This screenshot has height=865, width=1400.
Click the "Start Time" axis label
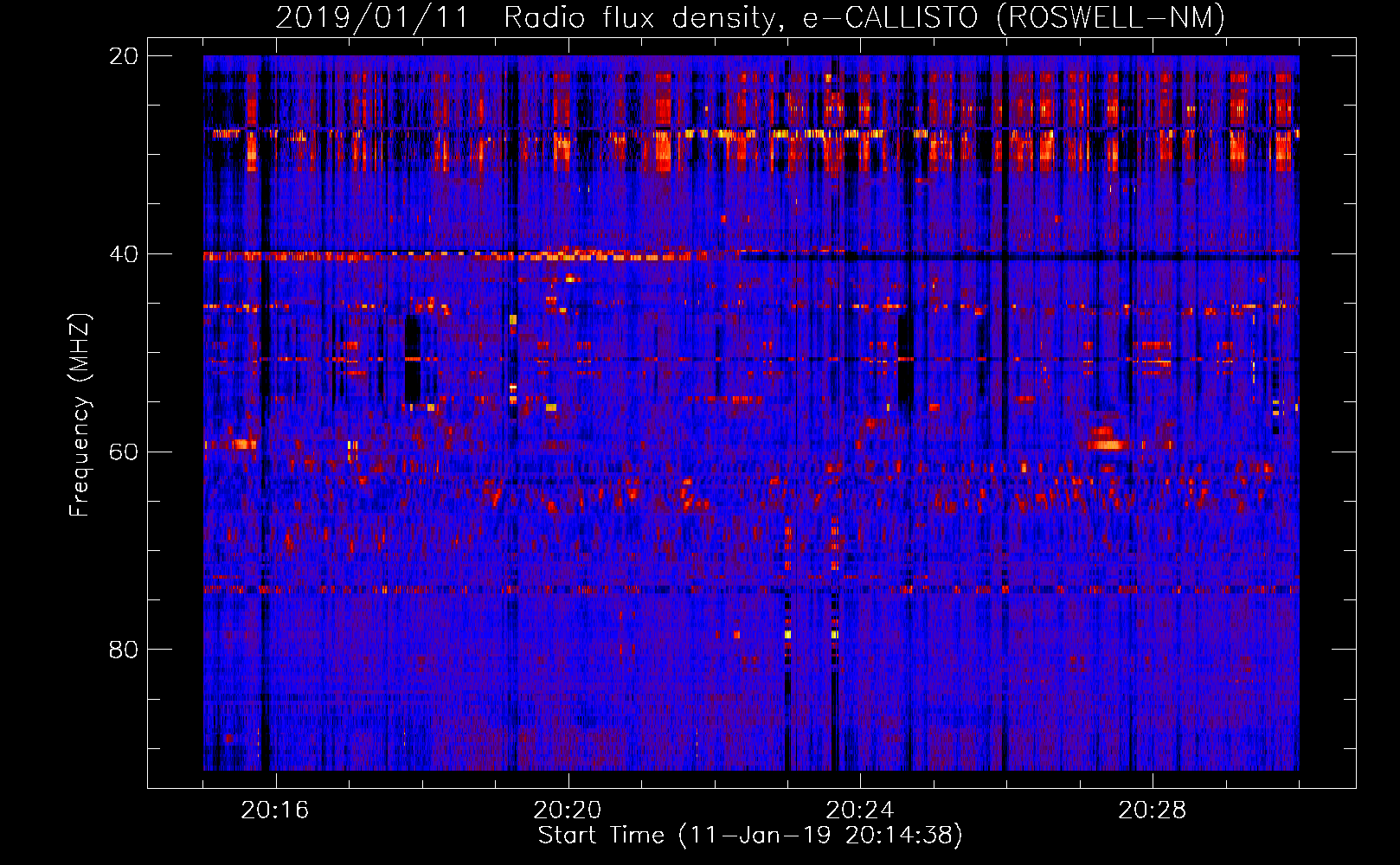750,836
